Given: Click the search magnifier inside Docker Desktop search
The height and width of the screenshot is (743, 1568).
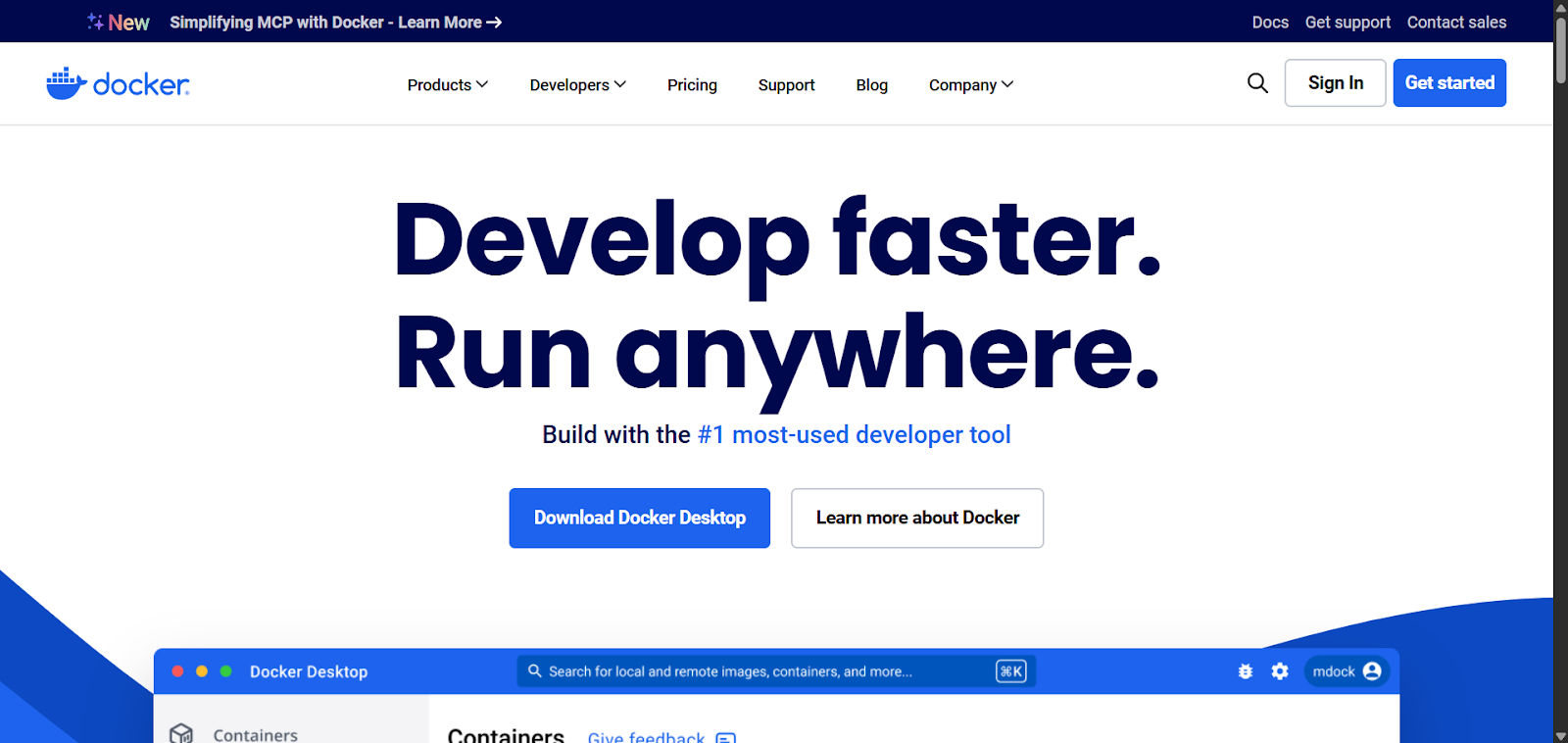Looking at the screenshot, I should pos(535,671).
